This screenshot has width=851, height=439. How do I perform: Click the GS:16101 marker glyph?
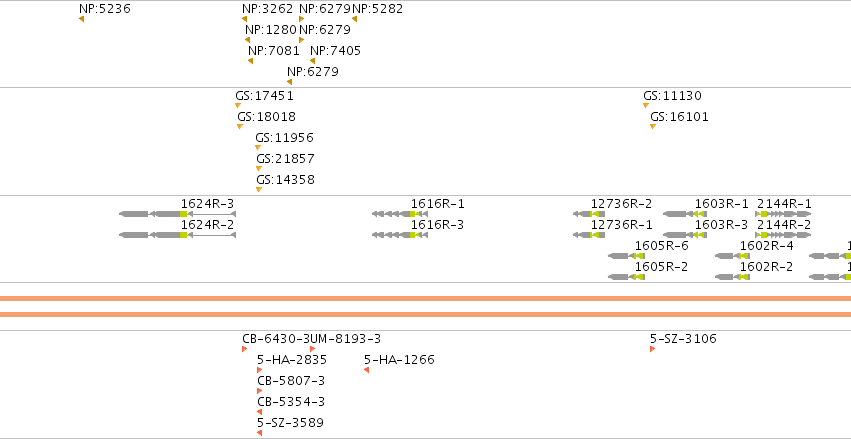653,126
